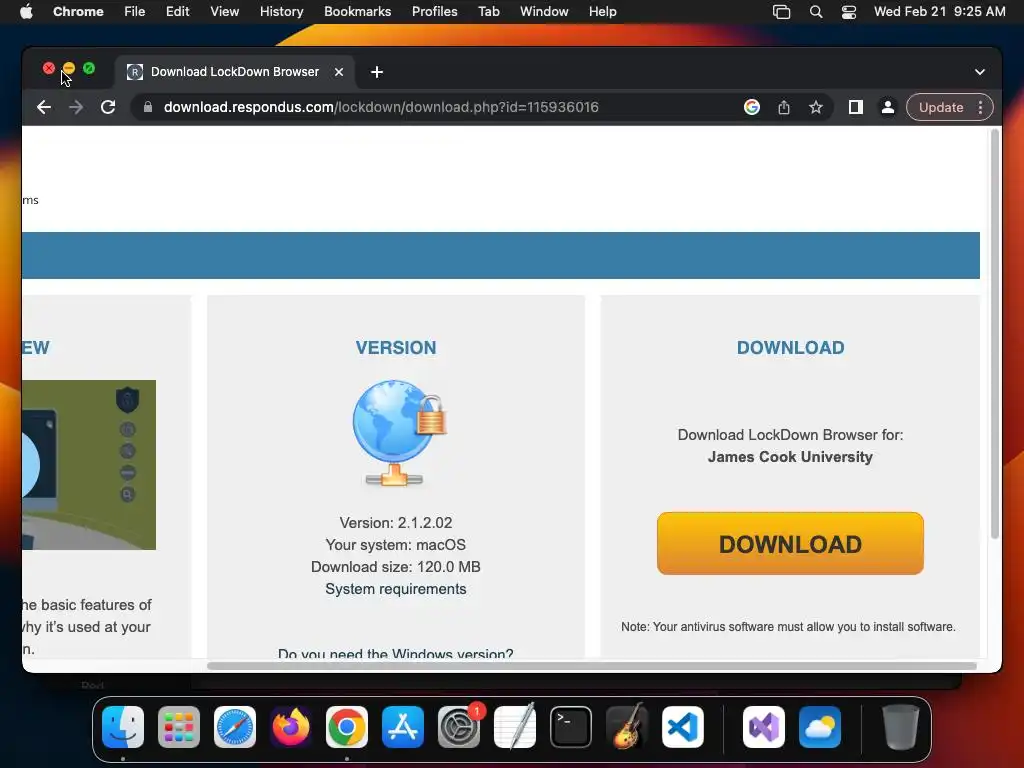The width and height of the screenshot is (1024, 768).
Task: Open the Bookmarks menu
Action: click(x=357, y=12)
